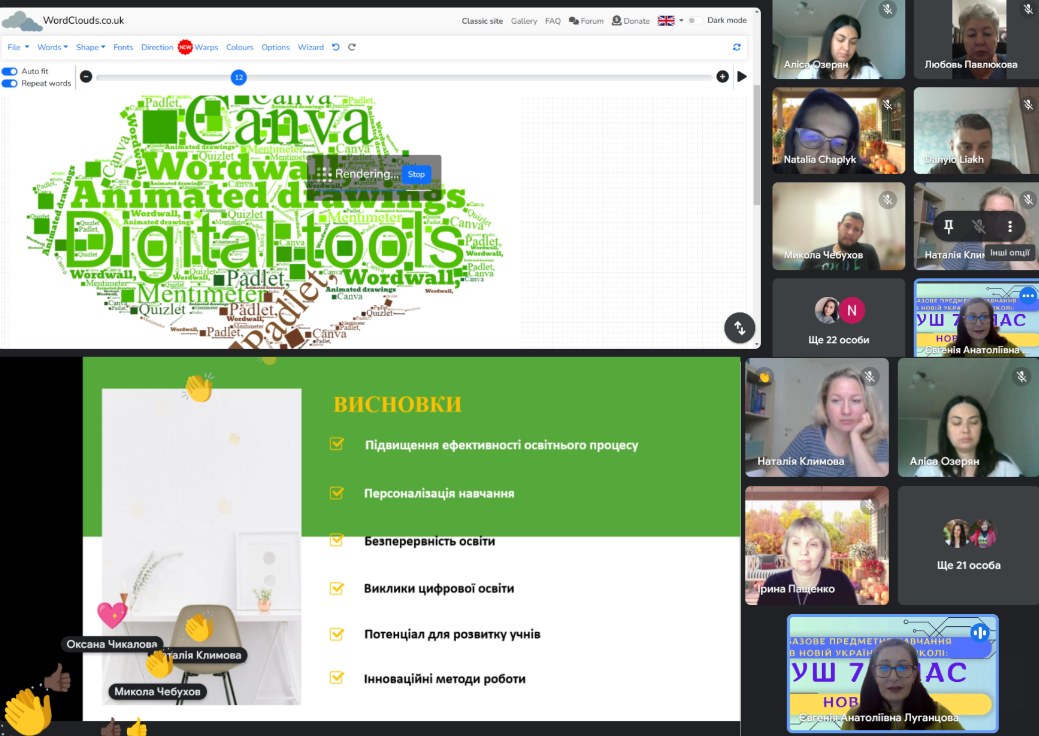Show the Ще 21 особа overflow tile

(968, 547)
